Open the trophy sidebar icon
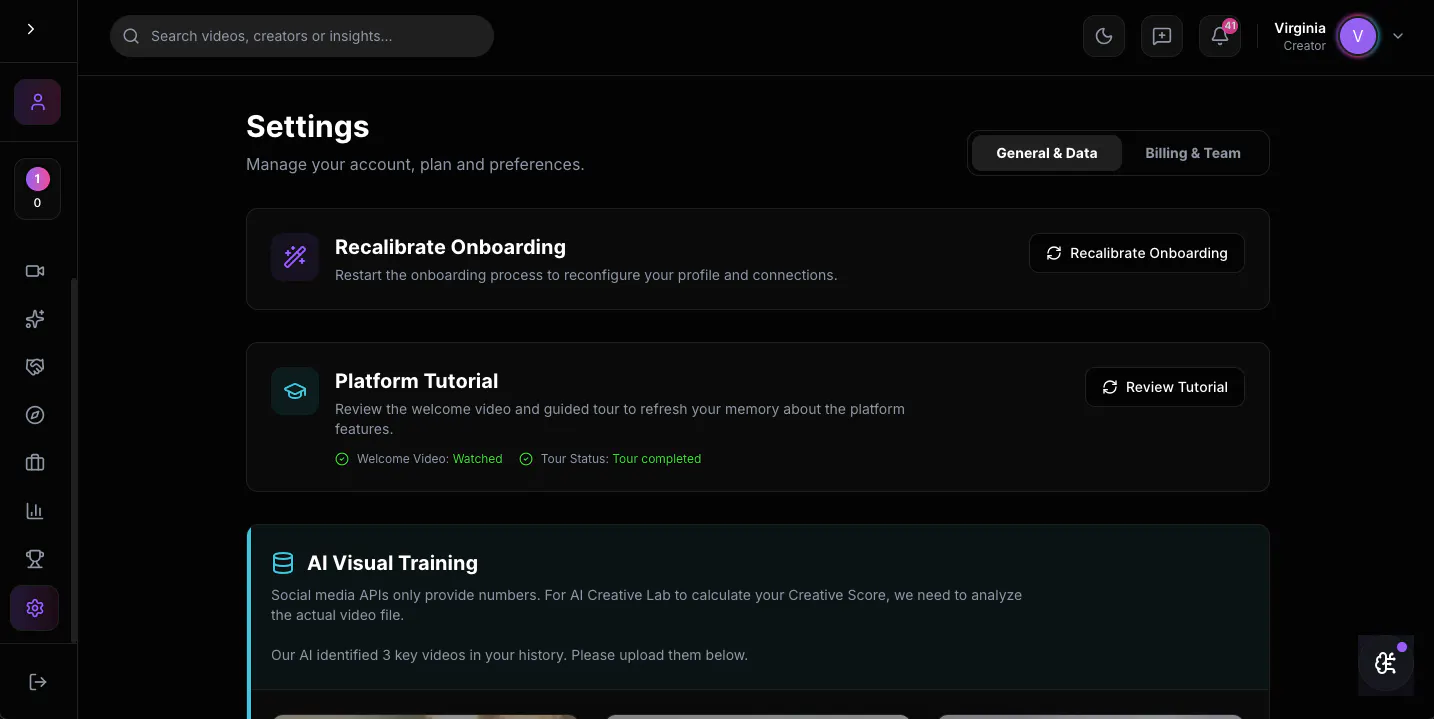This screenshot has width=1434, height=719. coord(35,559)
